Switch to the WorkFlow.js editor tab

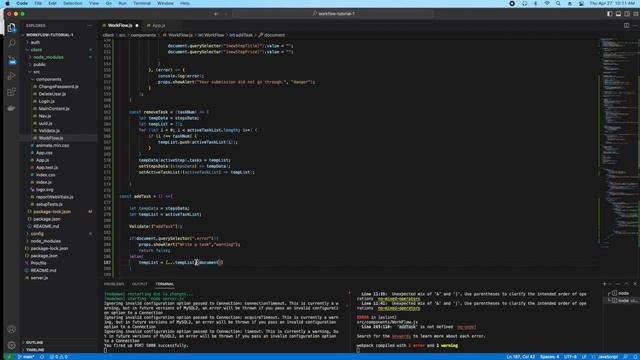click(x=120, y=25)
